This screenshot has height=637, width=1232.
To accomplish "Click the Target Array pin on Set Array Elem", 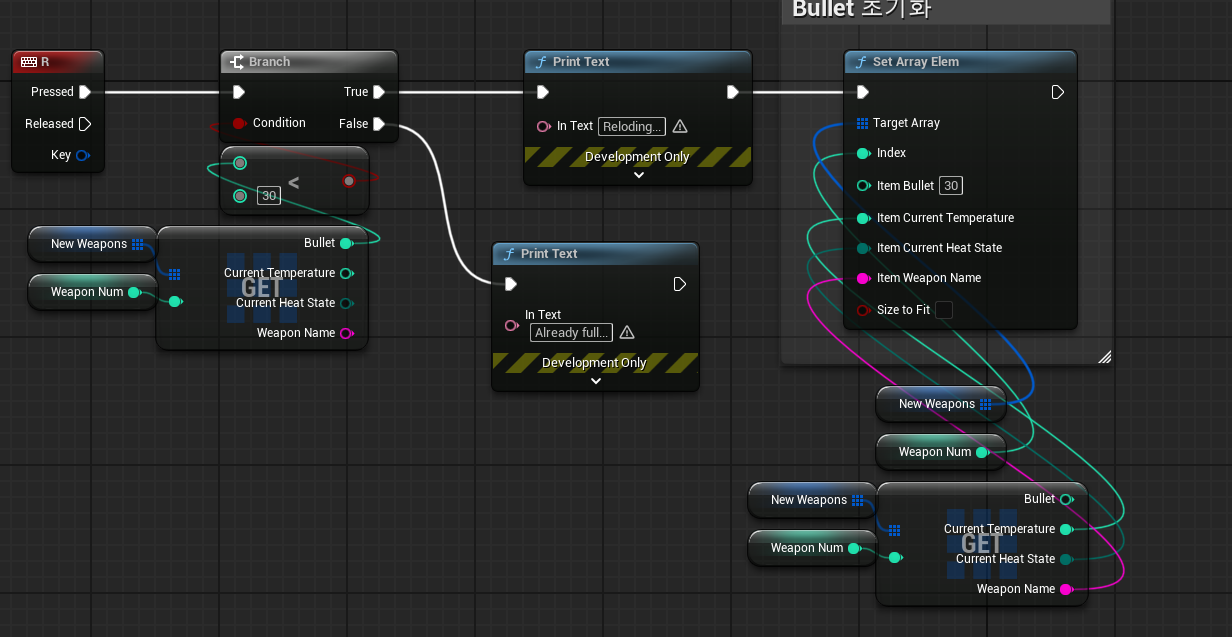I will coord(863,123).
